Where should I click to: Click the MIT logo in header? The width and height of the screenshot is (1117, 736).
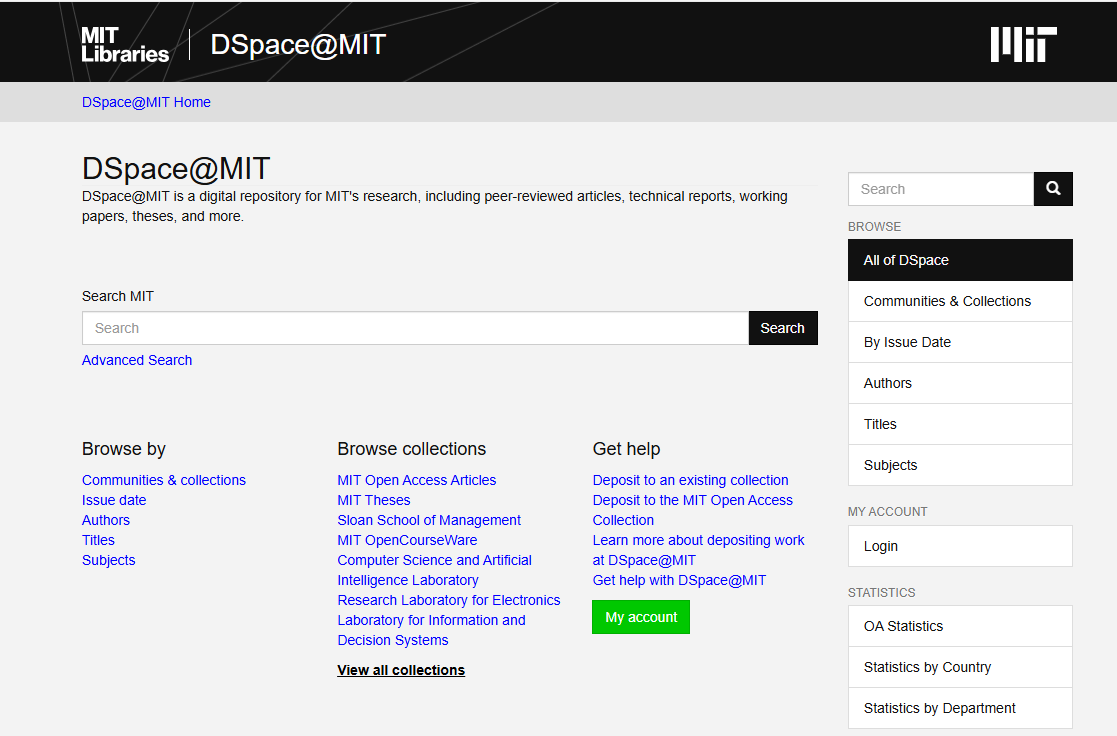click(x=1023, y=45)
